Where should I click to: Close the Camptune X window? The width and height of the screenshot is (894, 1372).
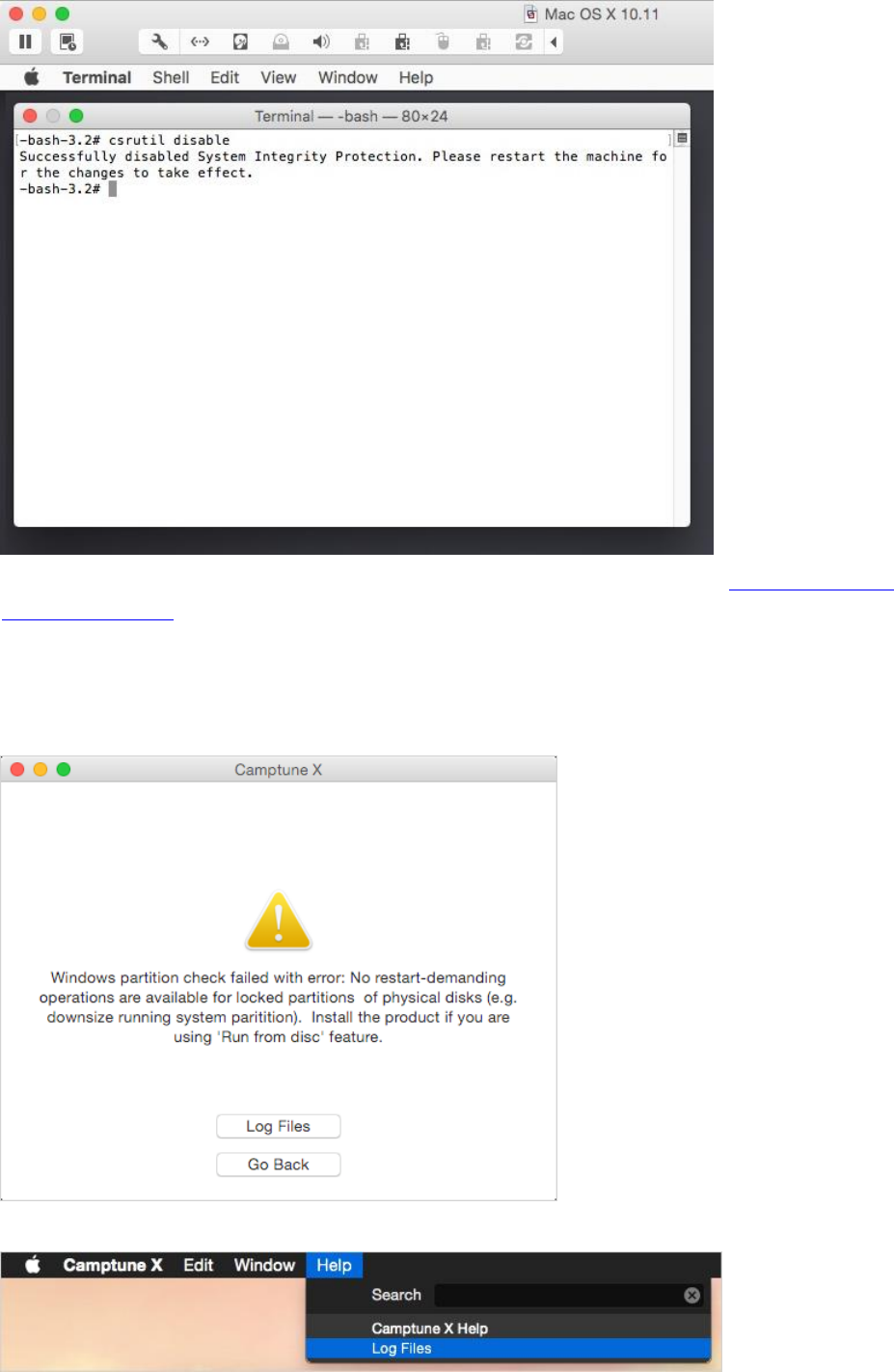coord(17,769)
